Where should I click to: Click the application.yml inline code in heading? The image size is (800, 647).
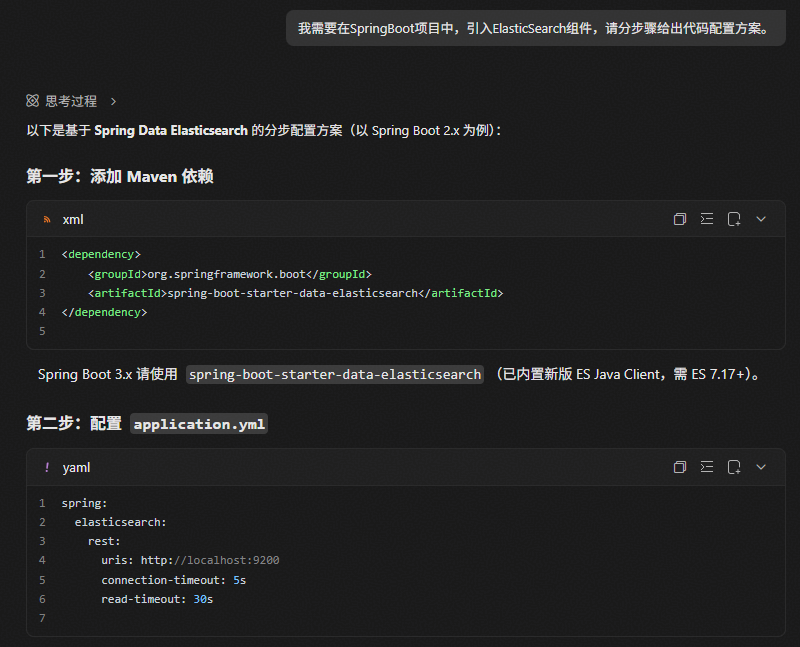199,424
